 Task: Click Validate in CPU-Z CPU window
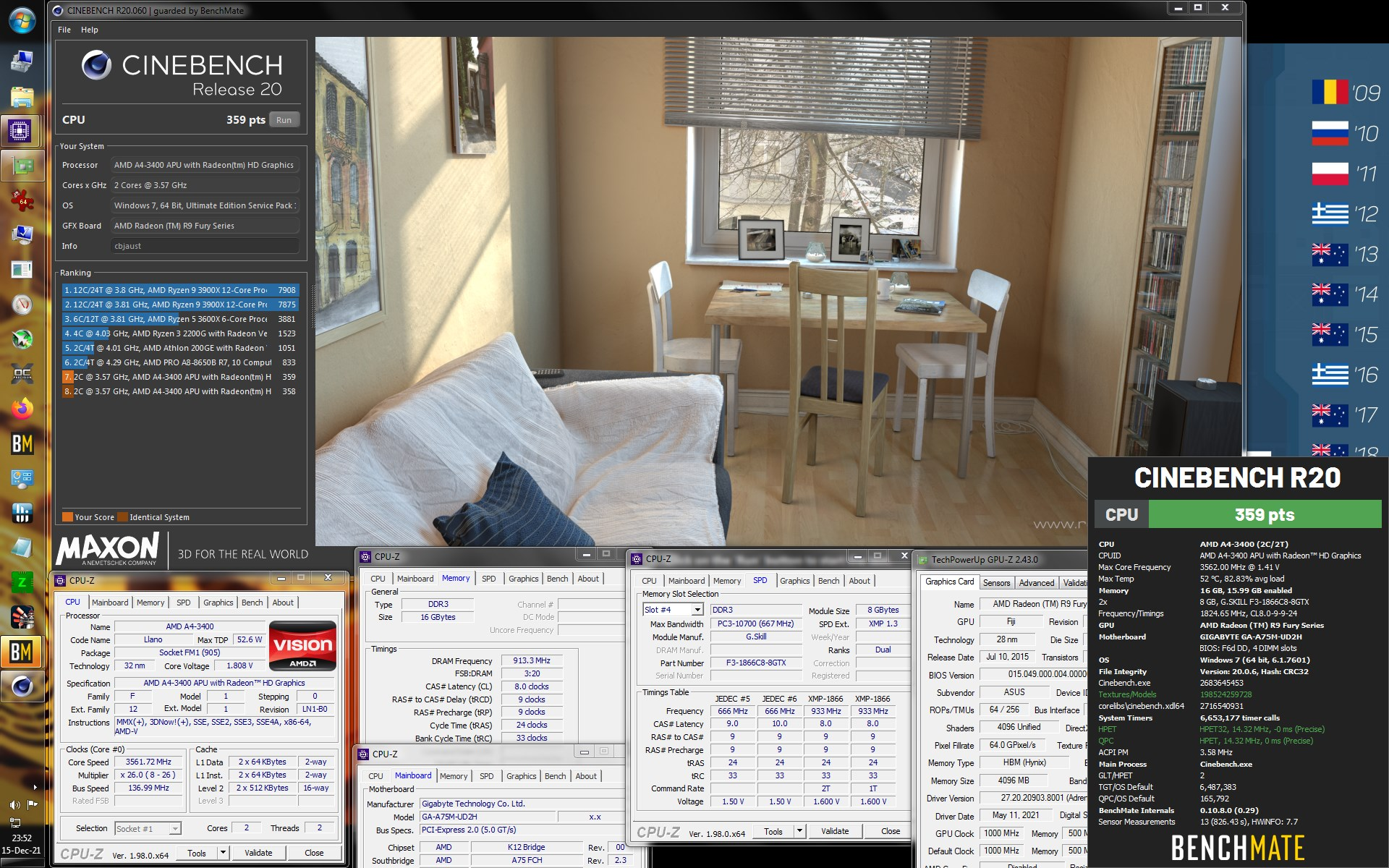pos(258,853)
